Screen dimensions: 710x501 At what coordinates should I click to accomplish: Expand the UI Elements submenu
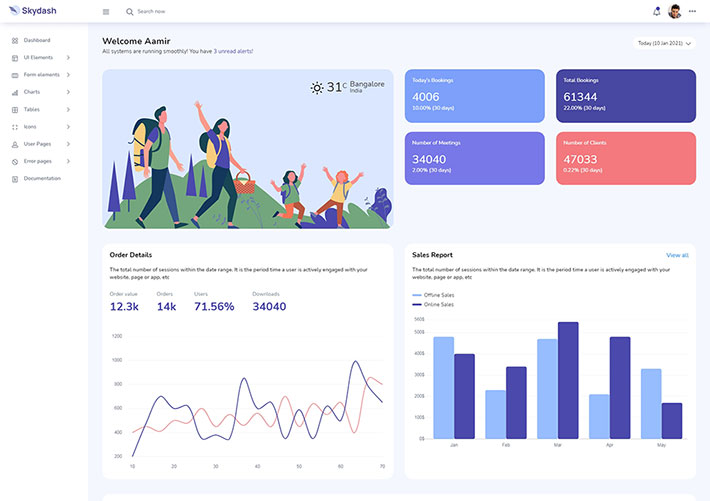coord(40,58)
